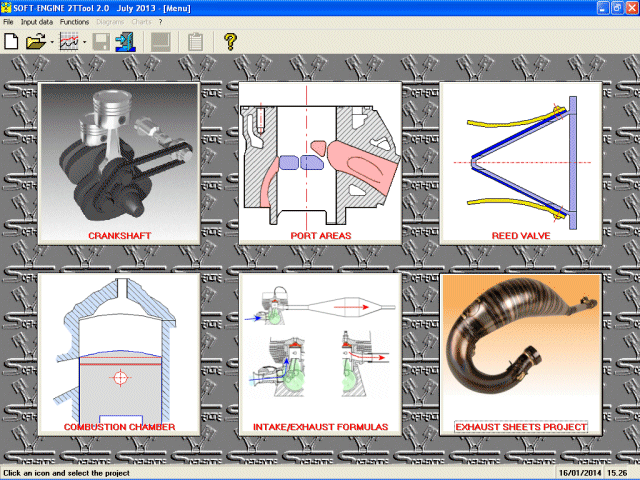This screenshot has height=480, width=640.
Task: Select the REED VALVE project tile
Action: (x=520, y=163)
